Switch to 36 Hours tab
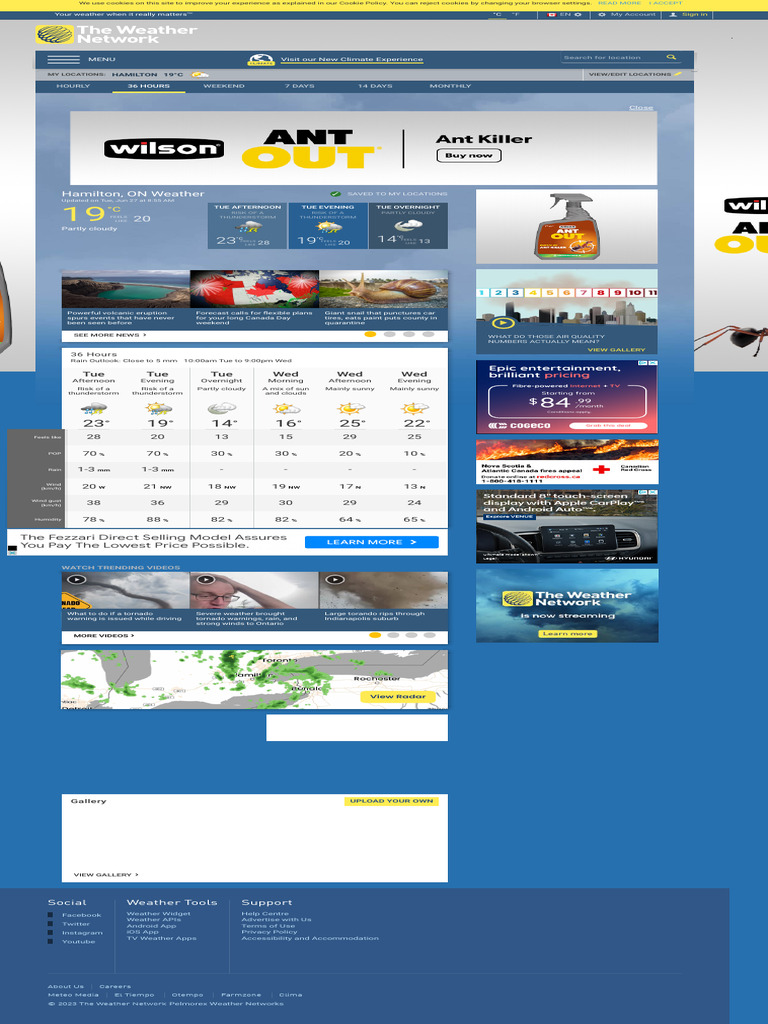Screen dimensions: 768x1024 point(148,86)
